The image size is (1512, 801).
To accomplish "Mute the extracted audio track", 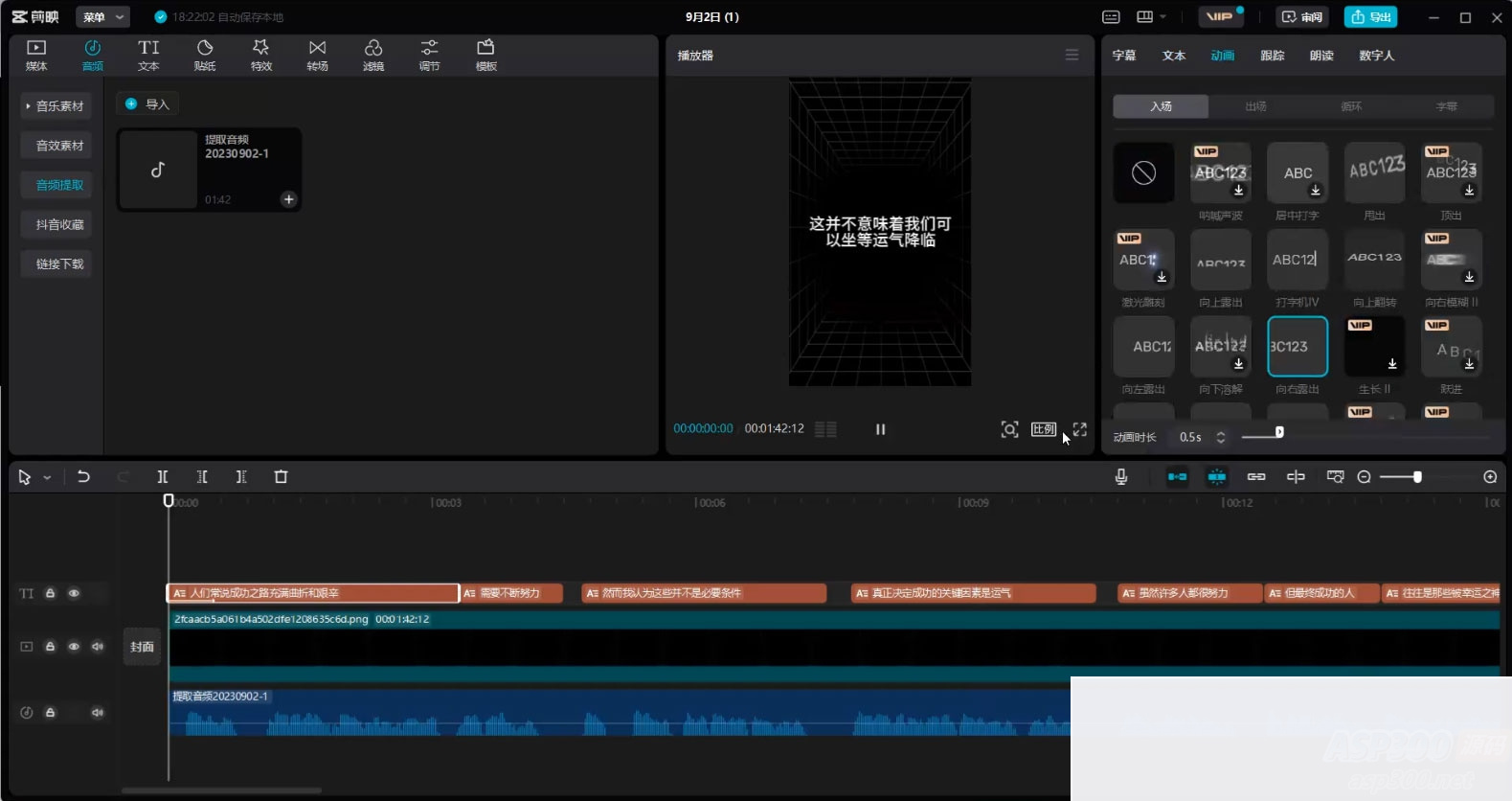I will (98, 713).
